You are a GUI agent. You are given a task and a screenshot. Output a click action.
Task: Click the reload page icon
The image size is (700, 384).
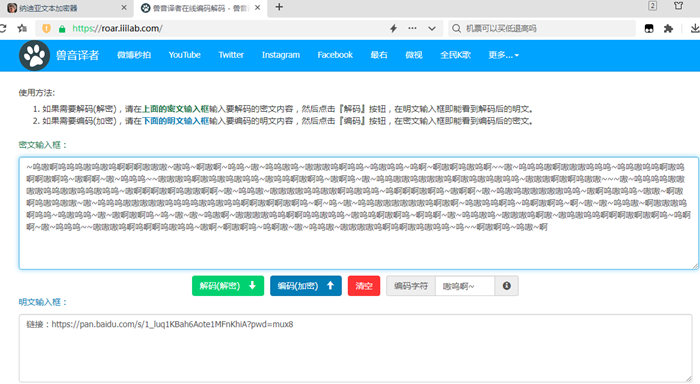coord(3,29)
